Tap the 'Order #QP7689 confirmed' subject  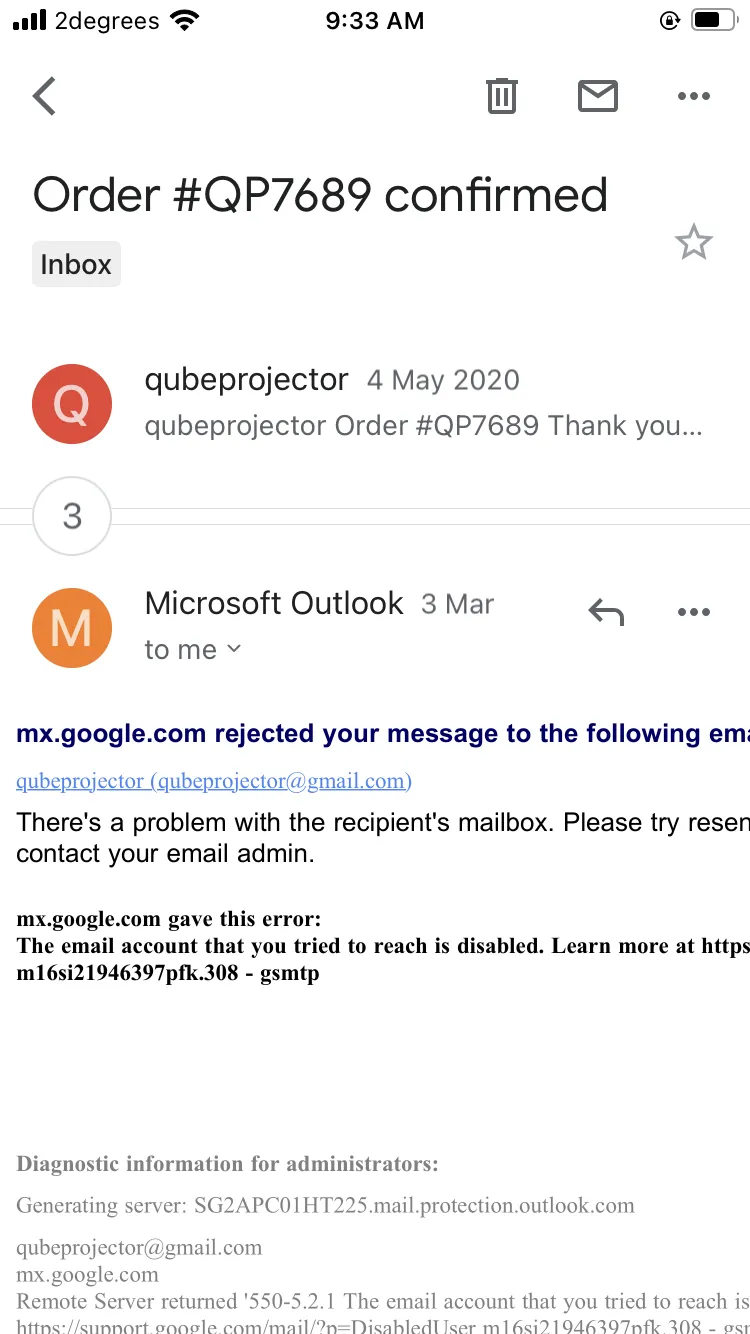[x=320, y=195]
